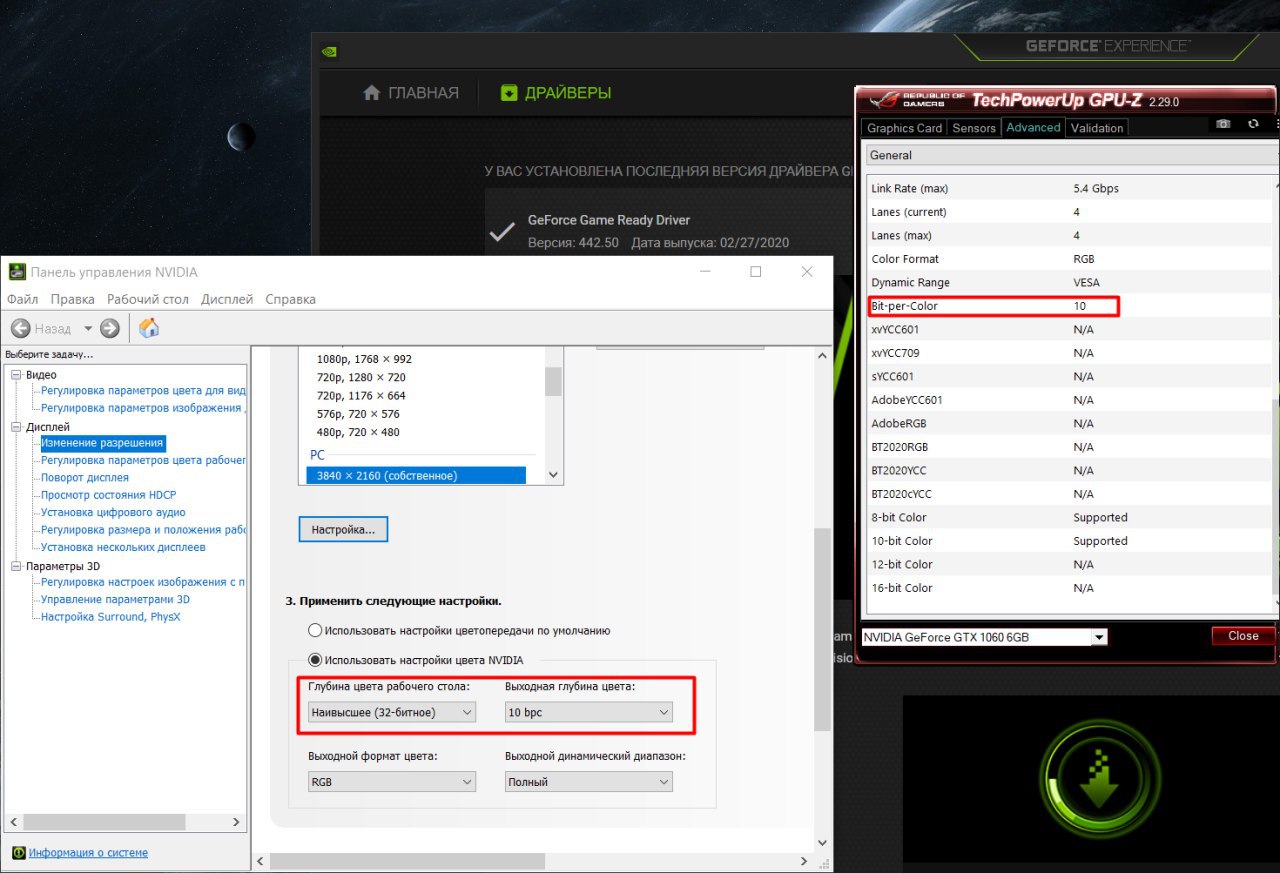This screenshot has height=873, width=1280.
Task: Open the Back history dropdown arrow
Action: point(88,328)
